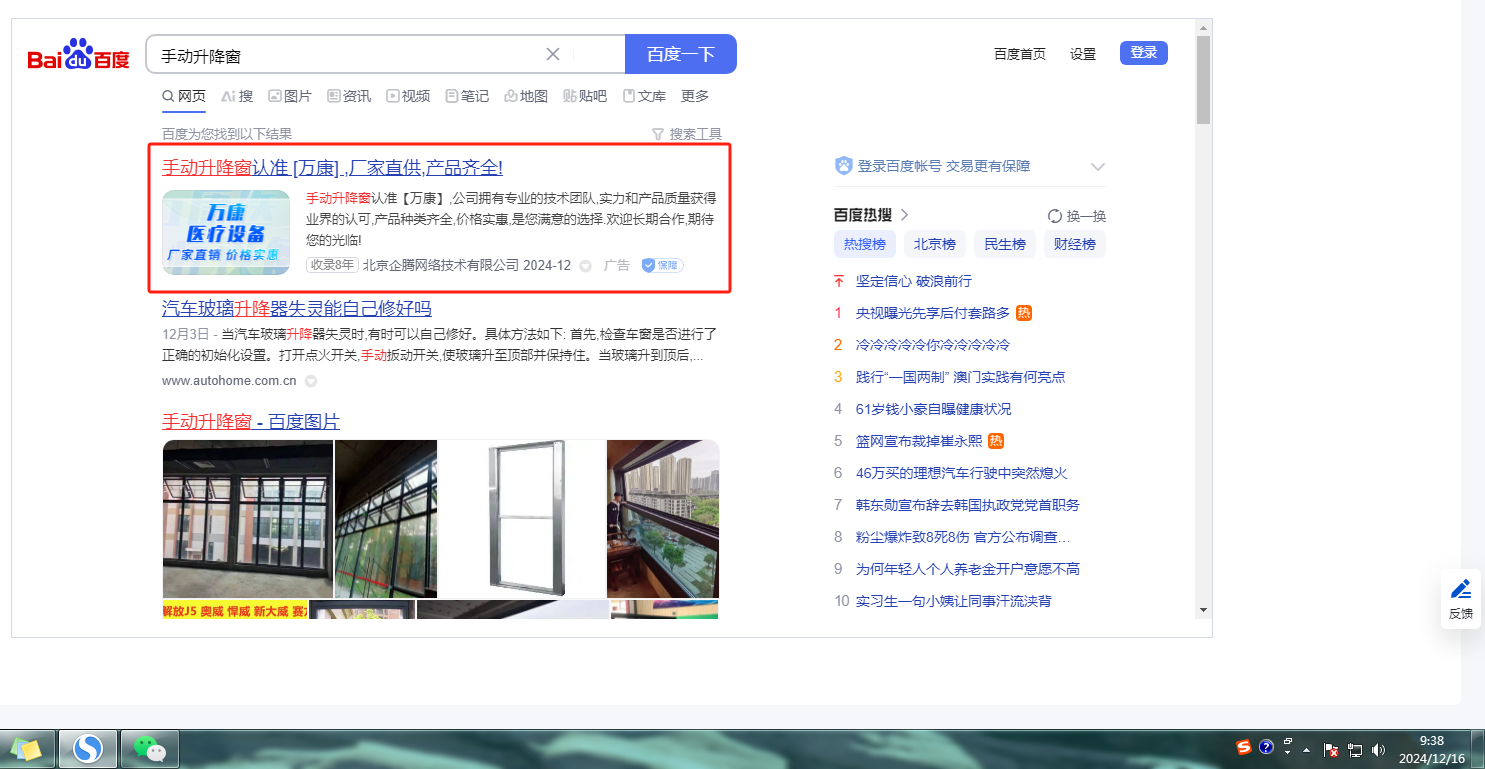Open the silver window frame image thumbnail

(523, 518)
